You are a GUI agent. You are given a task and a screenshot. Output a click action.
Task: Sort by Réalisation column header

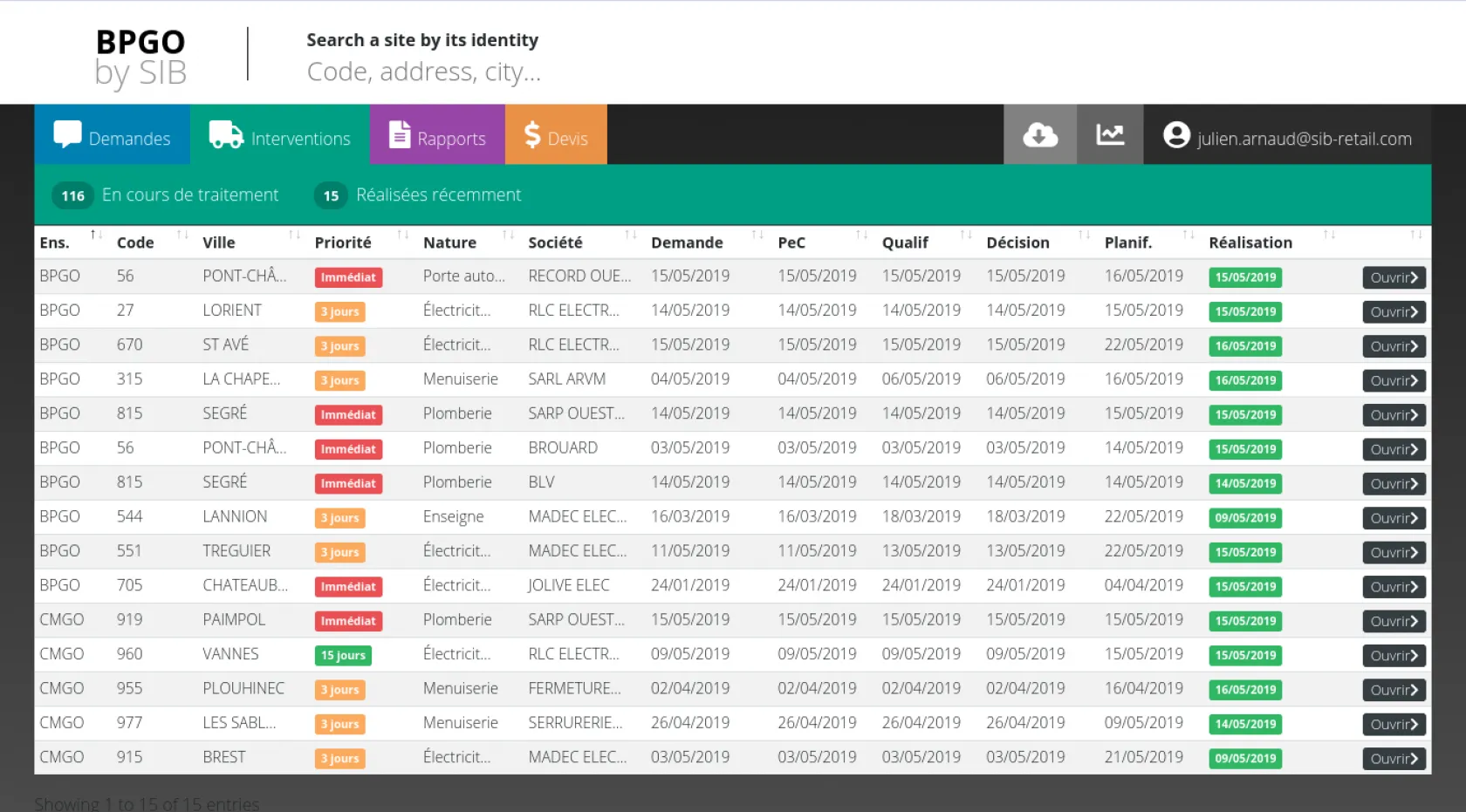[x=1250, y=242]
